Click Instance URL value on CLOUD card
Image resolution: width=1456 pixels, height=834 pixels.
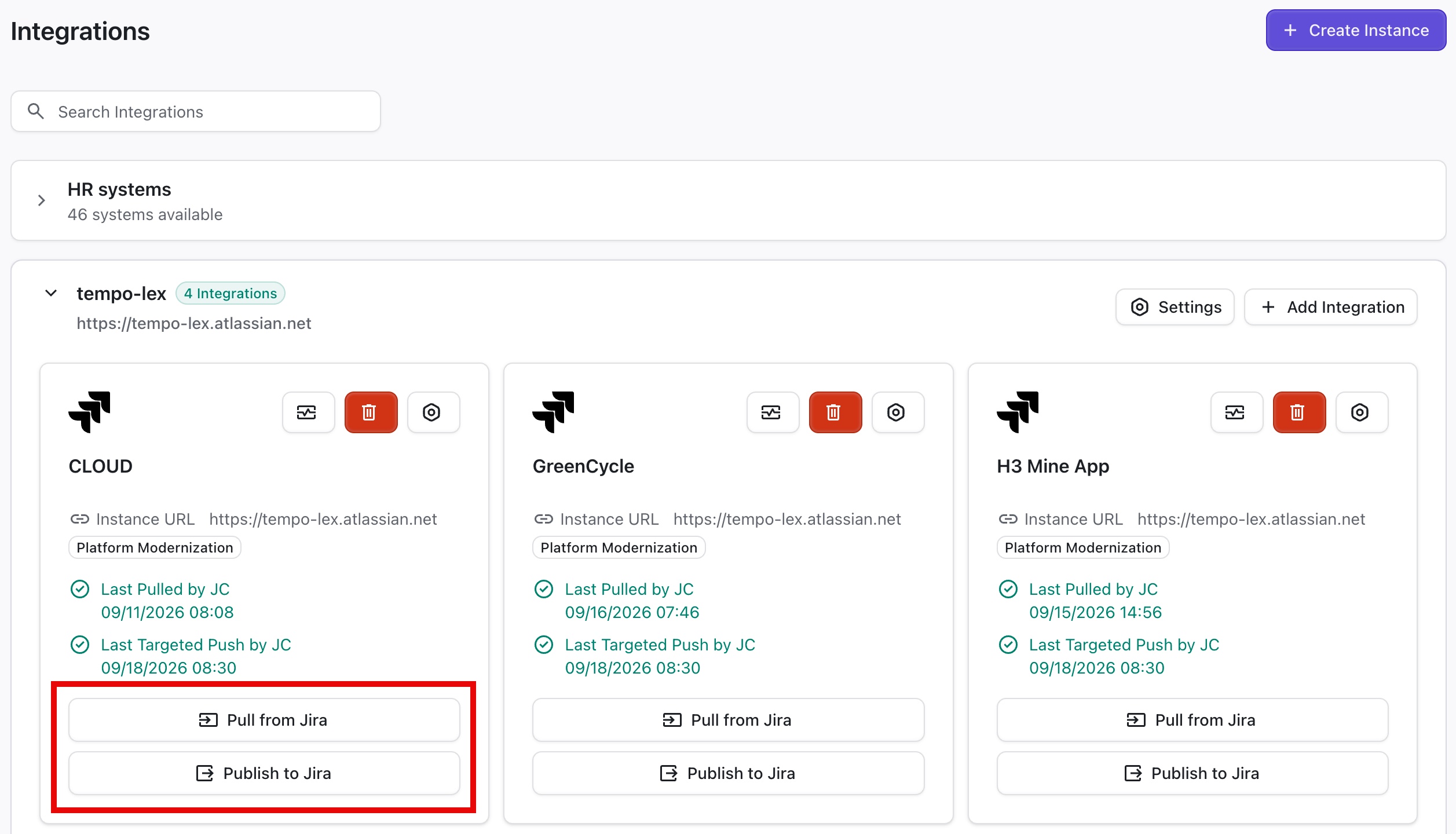tap(323, 519)
